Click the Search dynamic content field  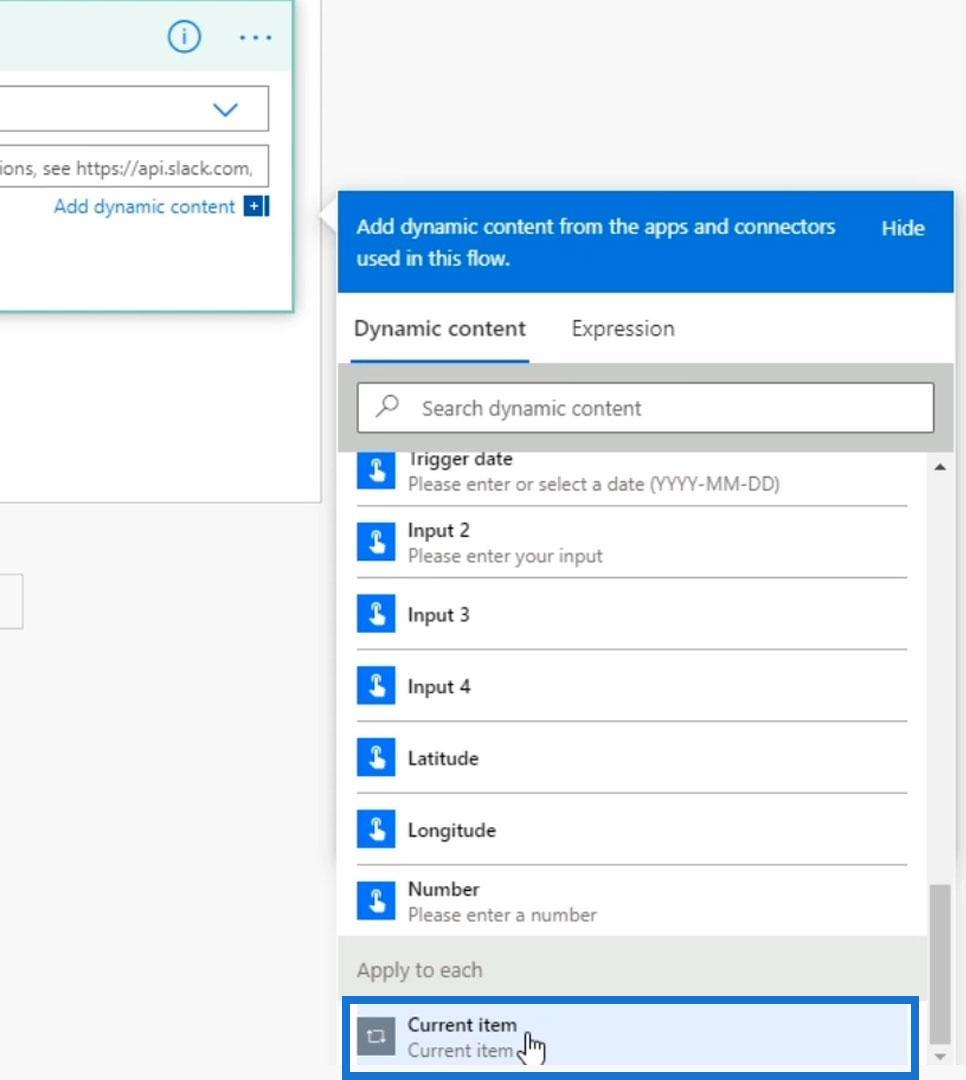tap(646, 408)
